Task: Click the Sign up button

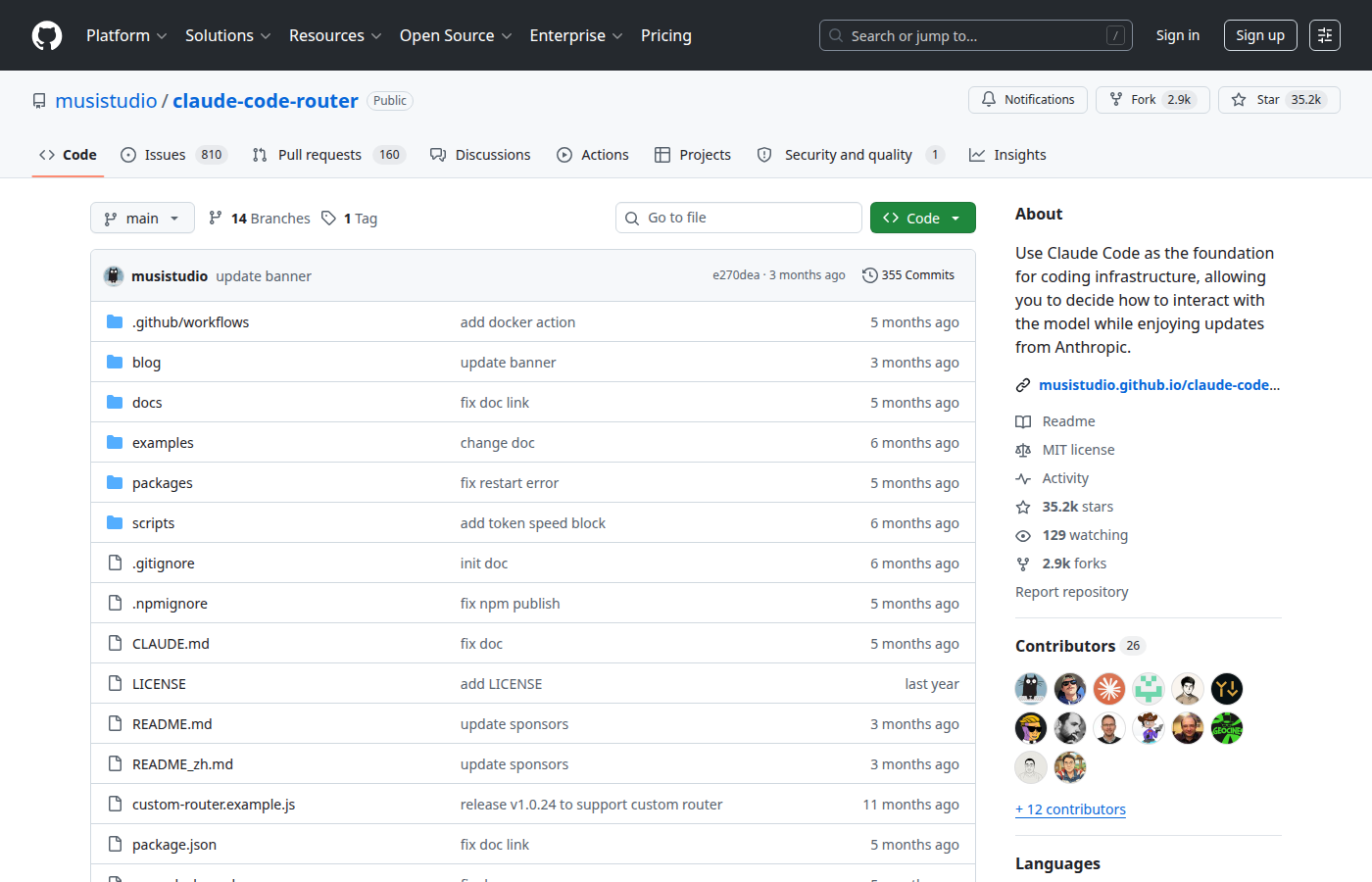Action: [x=1260, y=35]
